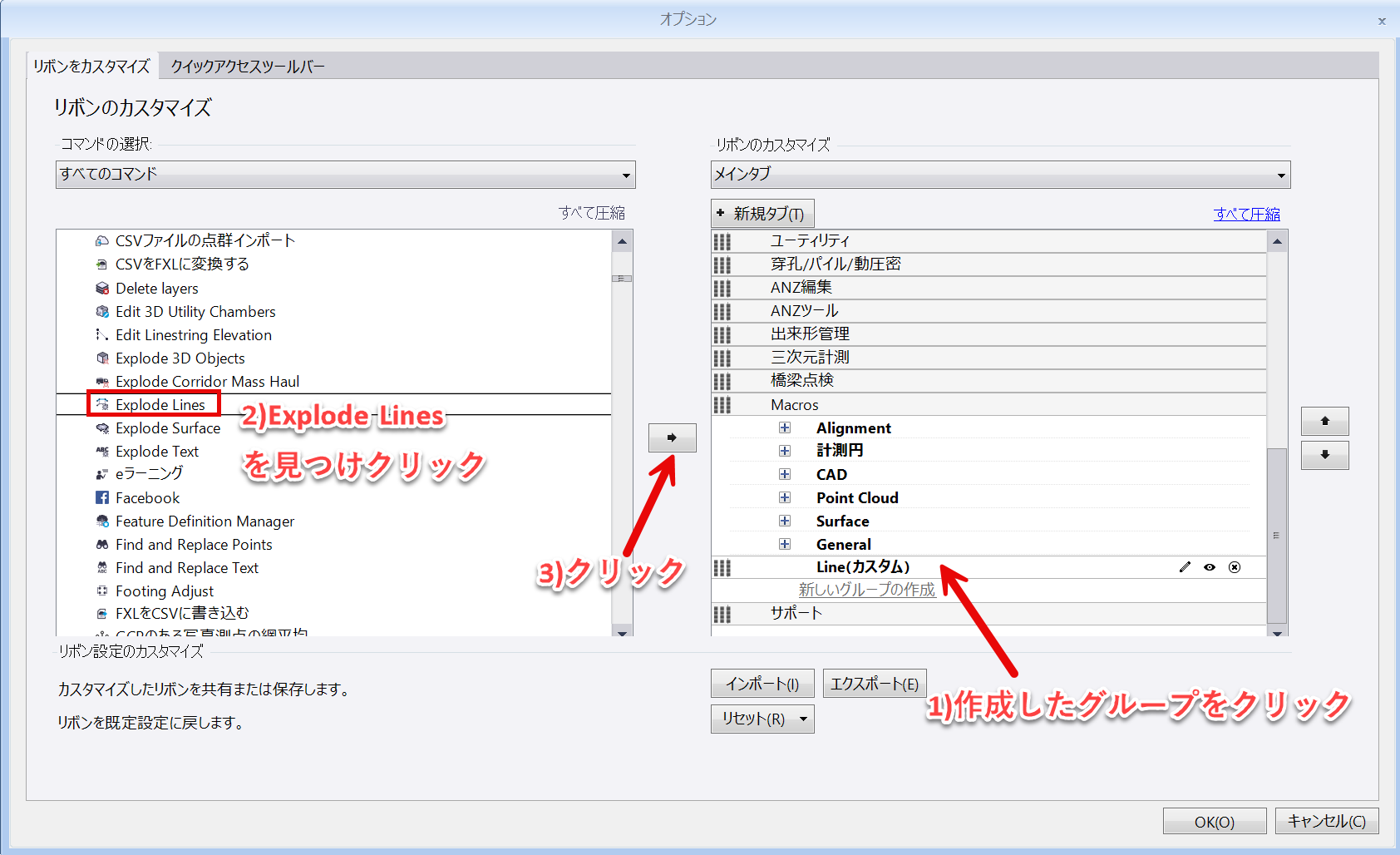Move selected item up with arrow button
This screenshot has height=855, width=1400.
[1325, 422]
